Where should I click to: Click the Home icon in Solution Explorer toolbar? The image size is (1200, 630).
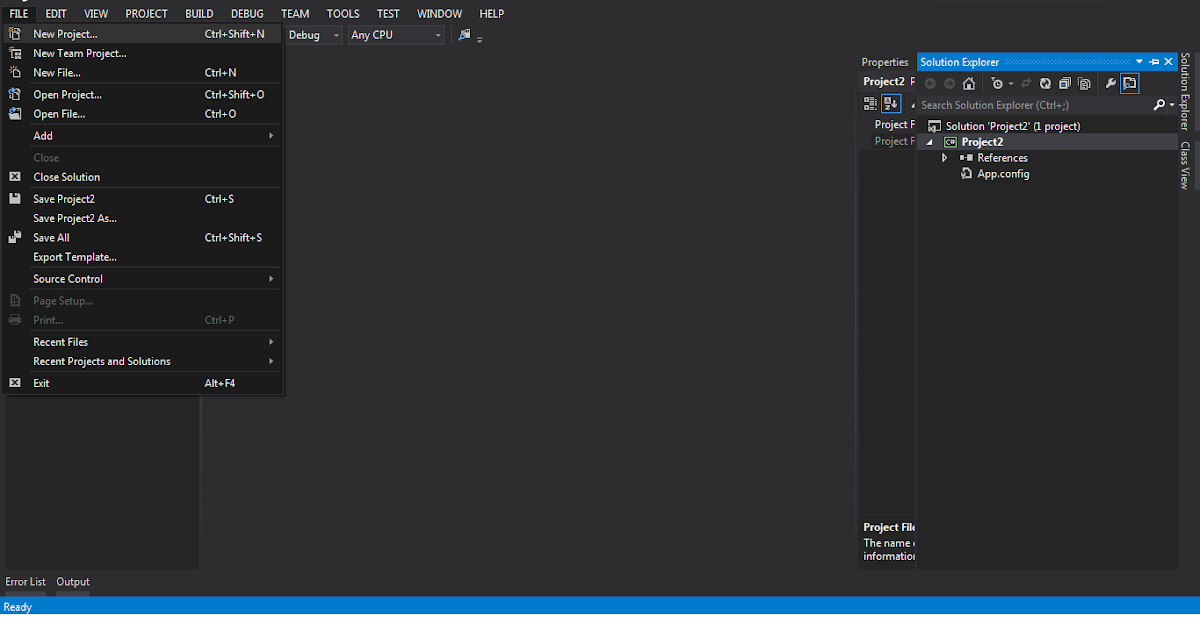click(968, 83)
